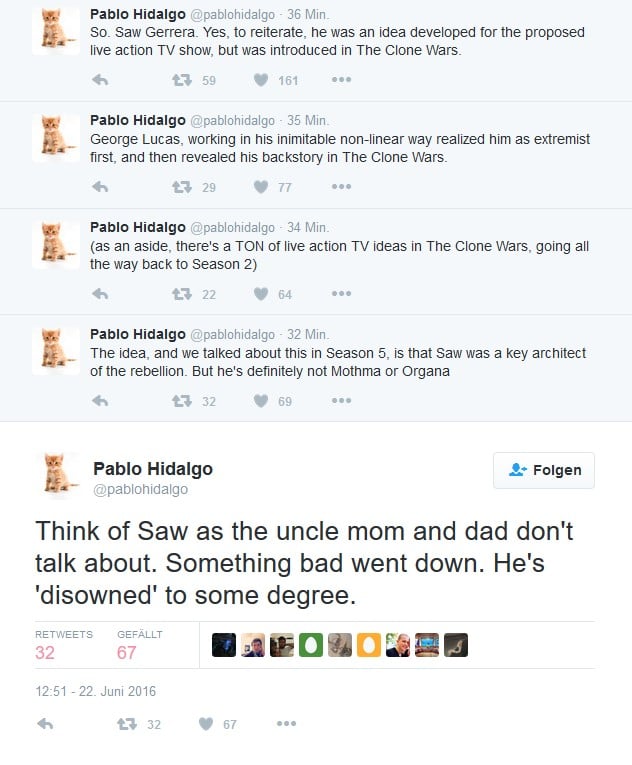
Task: Reply to the Saw Gerrera live action tweet
Action: (x=100, y=80)
